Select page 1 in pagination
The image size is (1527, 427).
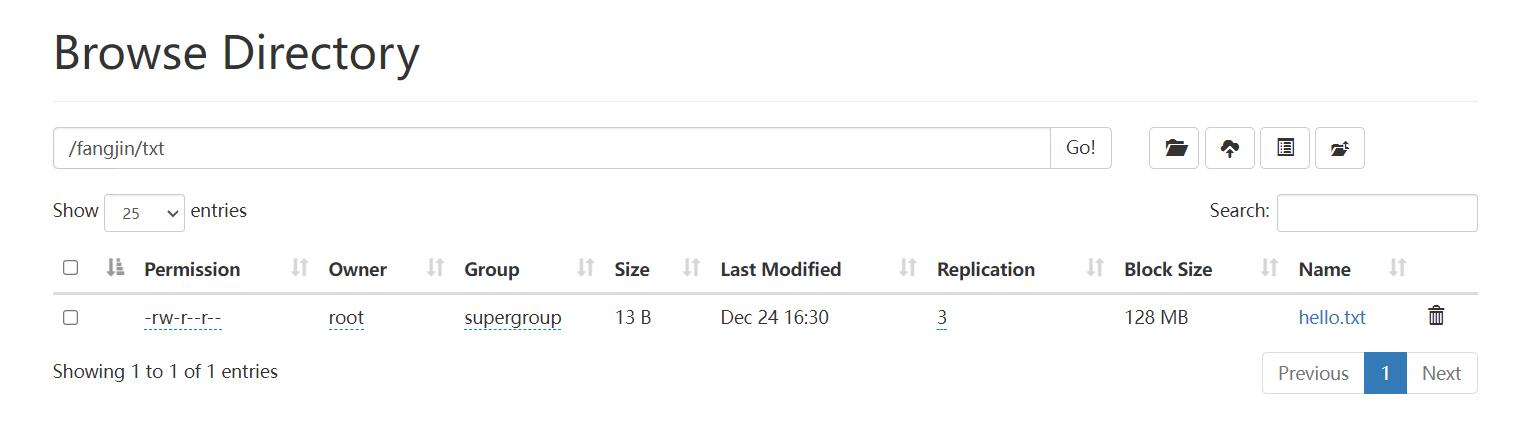click(1385, 373)
